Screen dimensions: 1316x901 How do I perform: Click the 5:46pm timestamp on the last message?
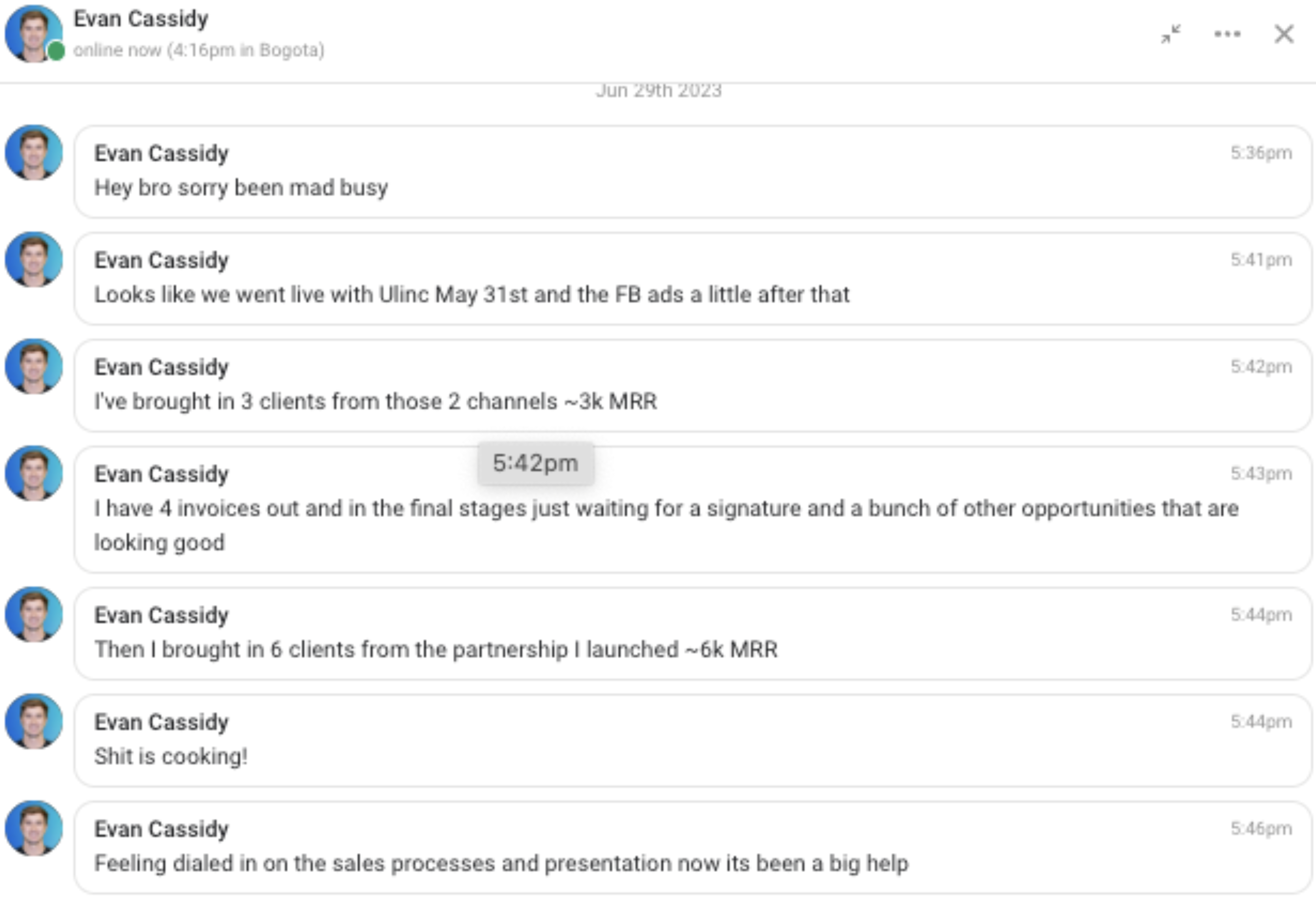[x=1261, y=829]
